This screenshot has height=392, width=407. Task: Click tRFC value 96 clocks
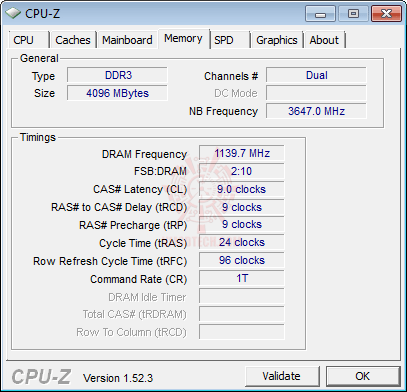pos(242,260)
